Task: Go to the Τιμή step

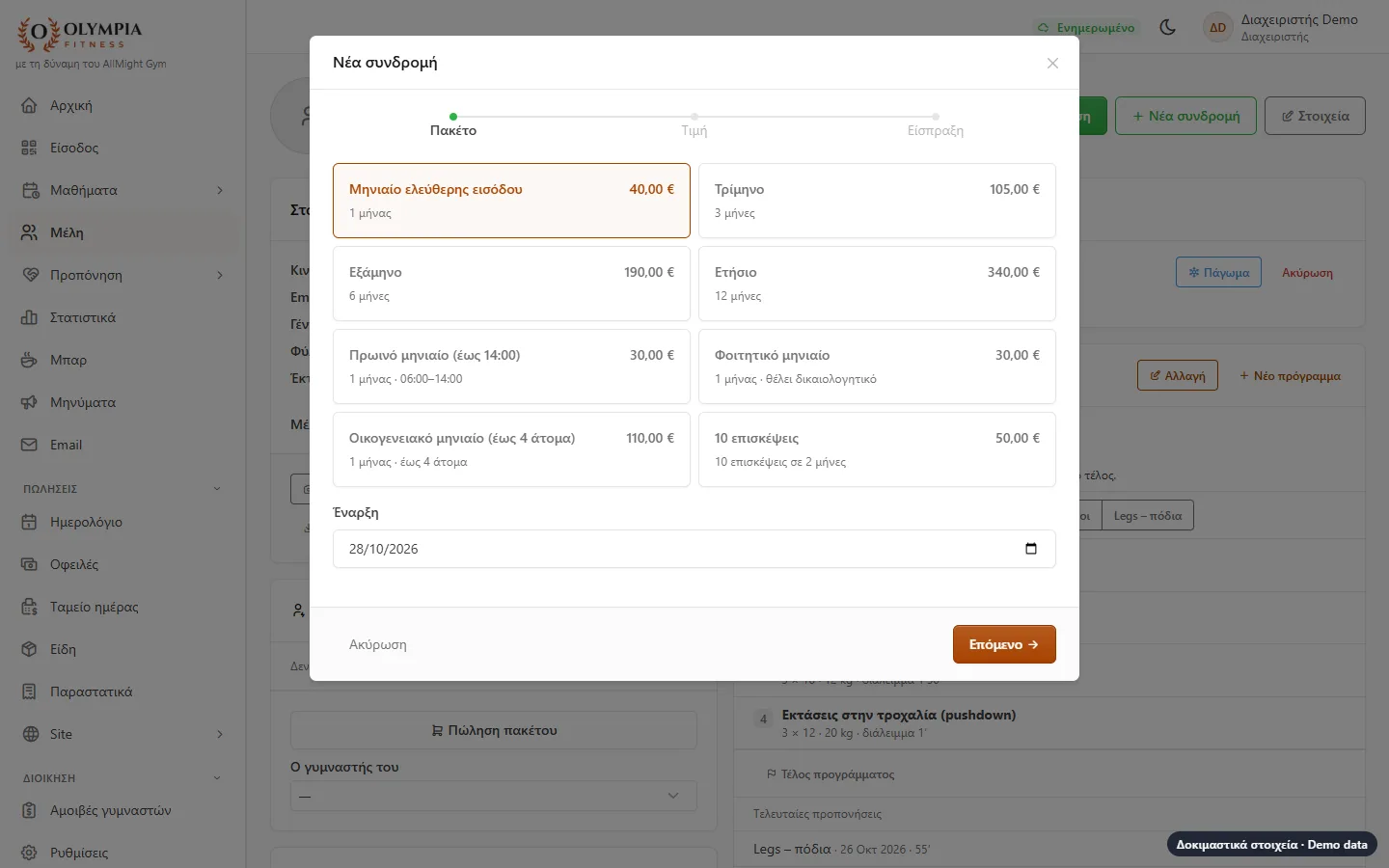Action: [694, 125]
